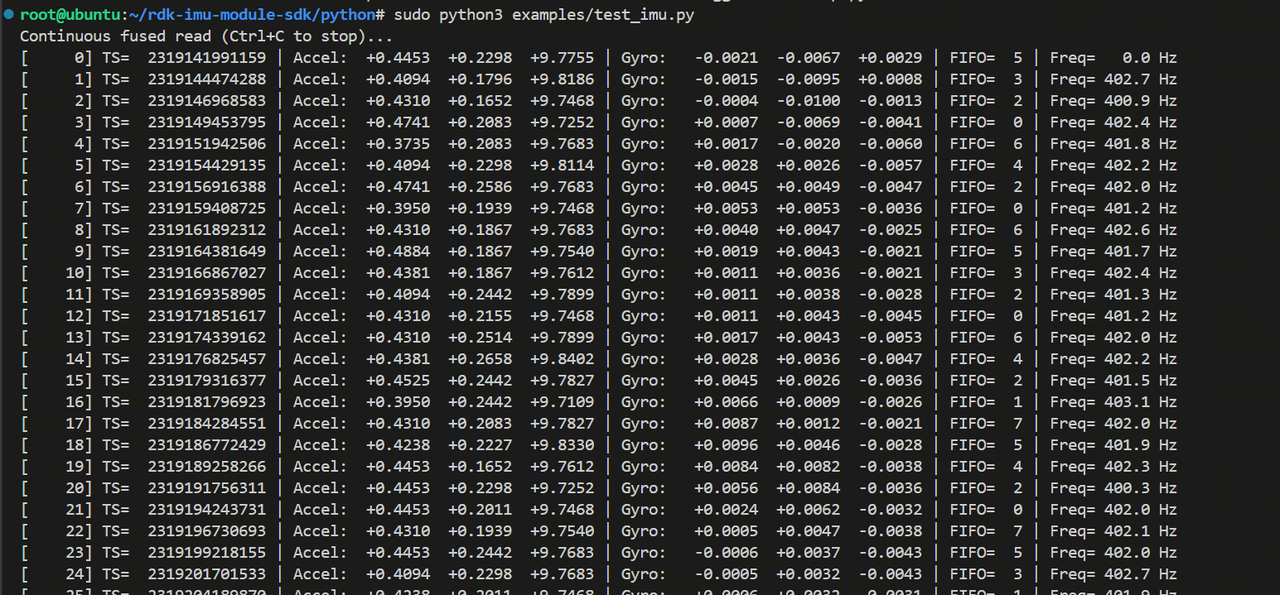The width and height of the screenshot is (1280, 595).
Task: Click timestamp 2319161892312 in row 8
Action: tap(207, 230)
